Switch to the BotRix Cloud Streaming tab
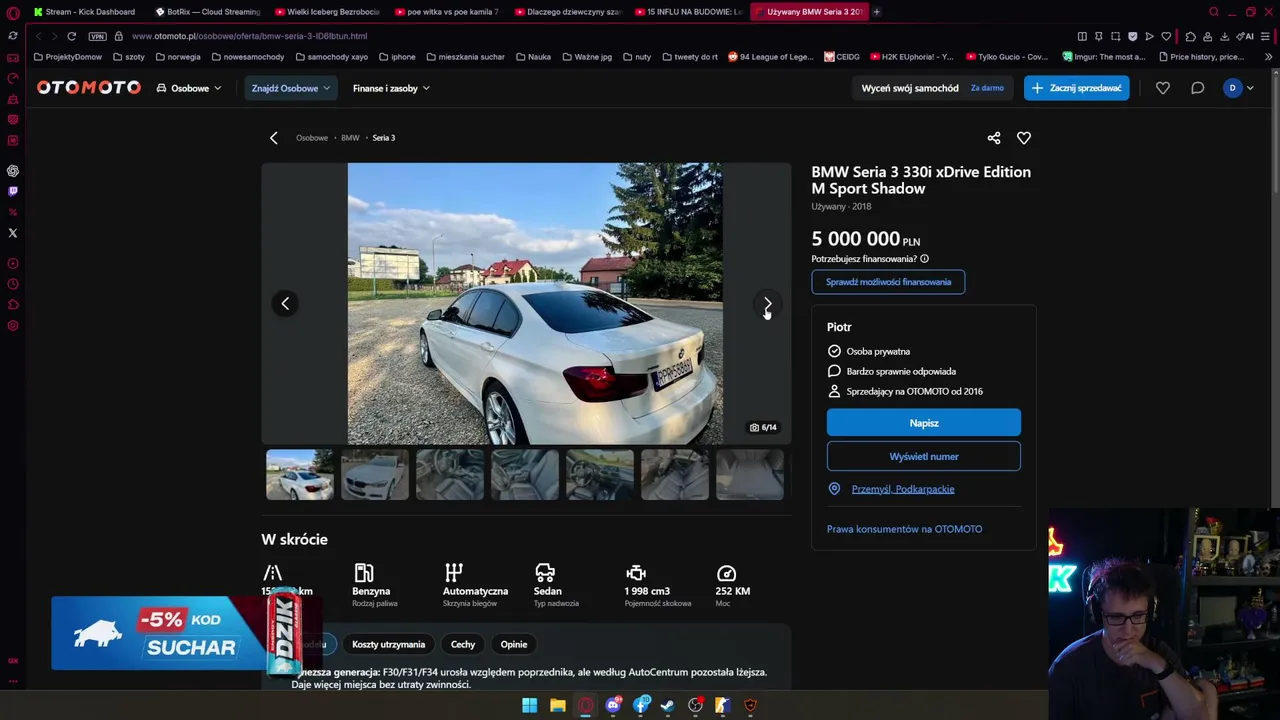Viewport: 1280px width, 720px height. pos(208,12)
